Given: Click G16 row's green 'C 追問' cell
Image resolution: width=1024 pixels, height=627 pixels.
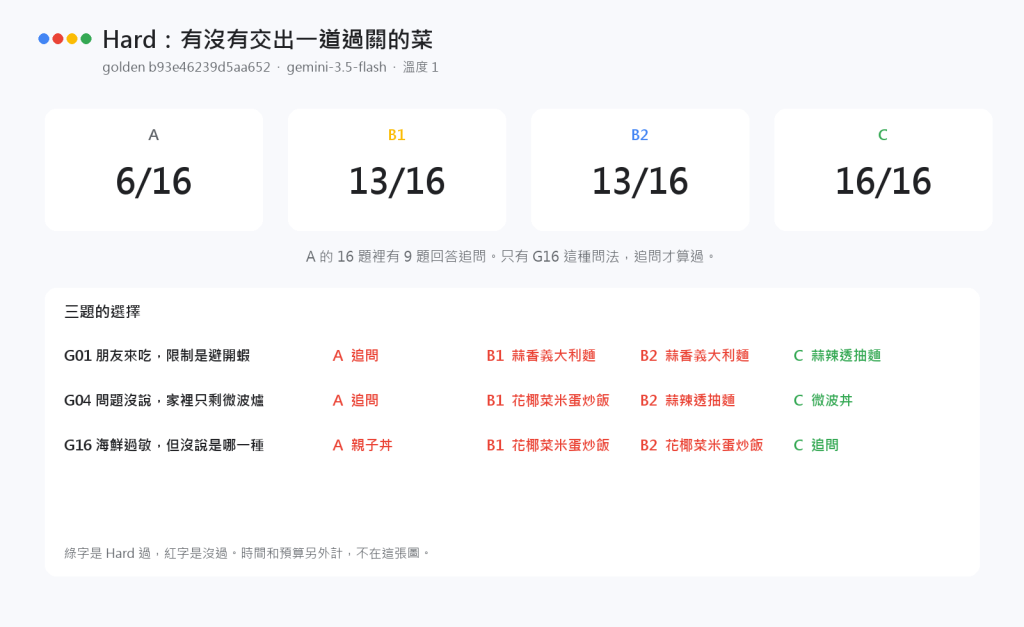Looking at the screenshot, I should [x=816, y=445].
